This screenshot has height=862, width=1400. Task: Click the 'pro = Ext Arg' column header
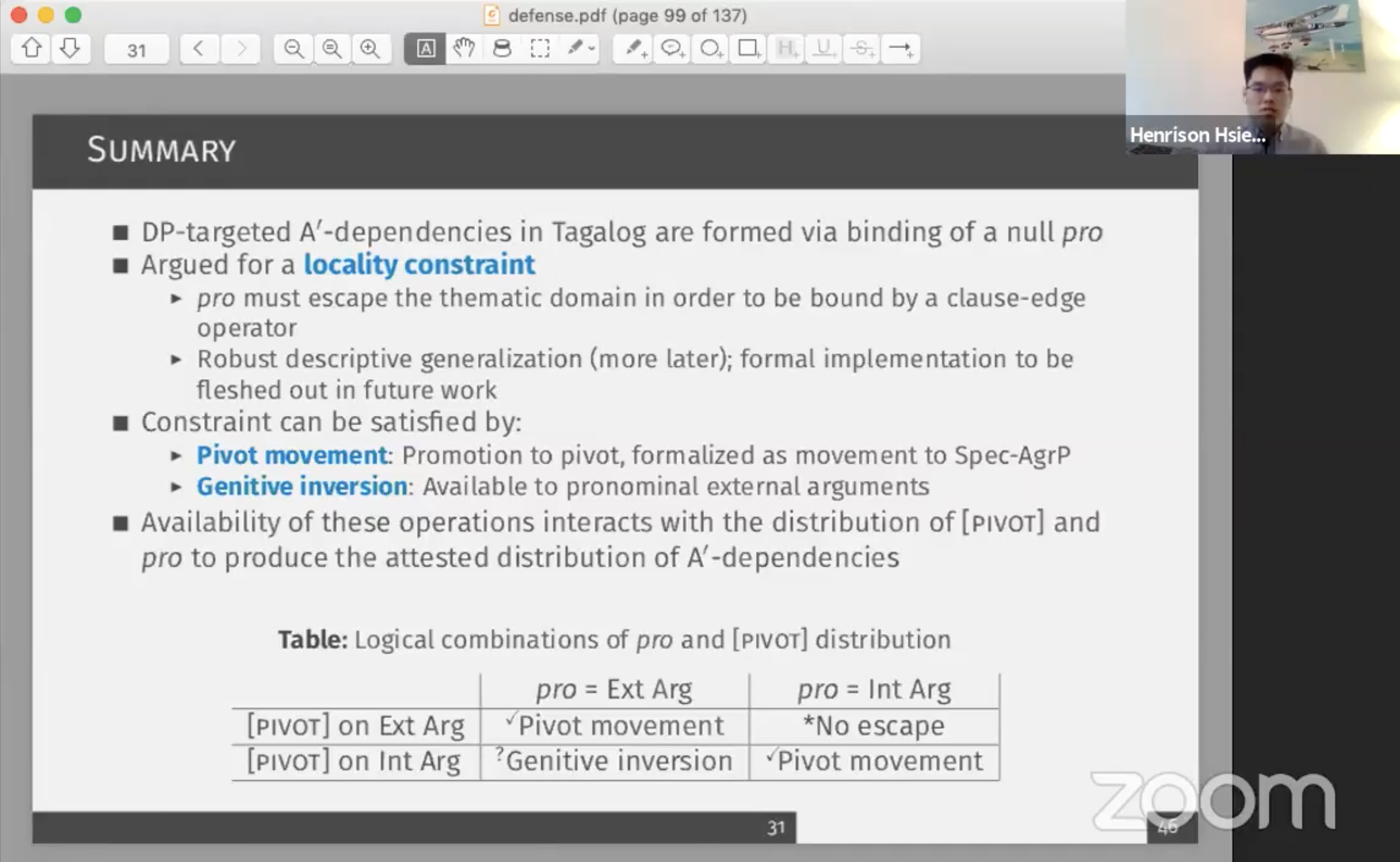point(614,689)
